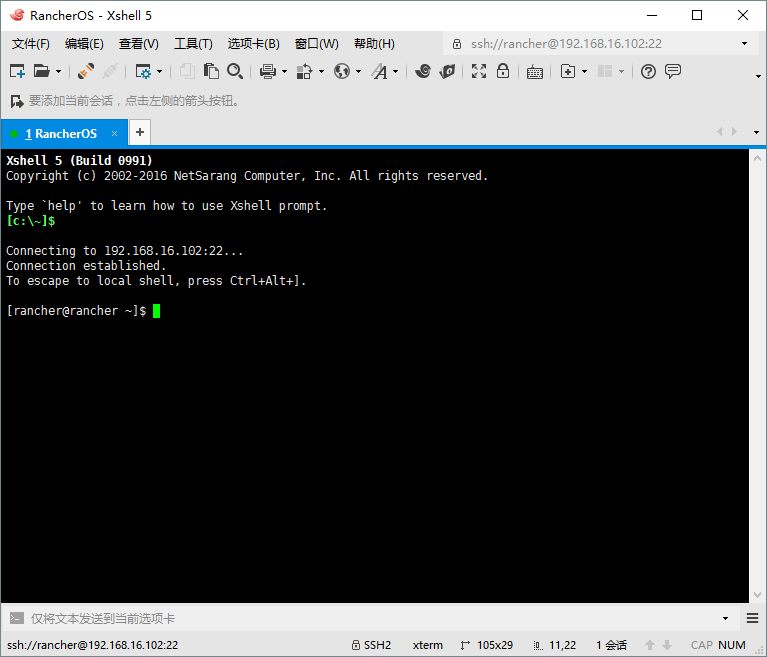Click the Xagent key icon
Image resolution: width=767 pixels, height=657 pixels.
[447, 71]
